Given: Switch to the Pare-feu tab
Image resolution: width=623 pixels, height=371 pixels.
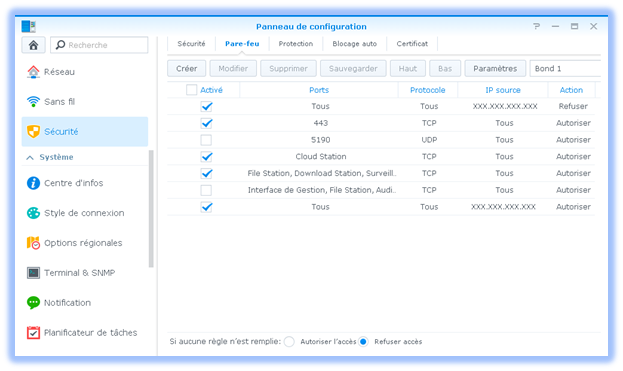Looking at the screenshot, I should pyautogui.click(x=242, y=44).
